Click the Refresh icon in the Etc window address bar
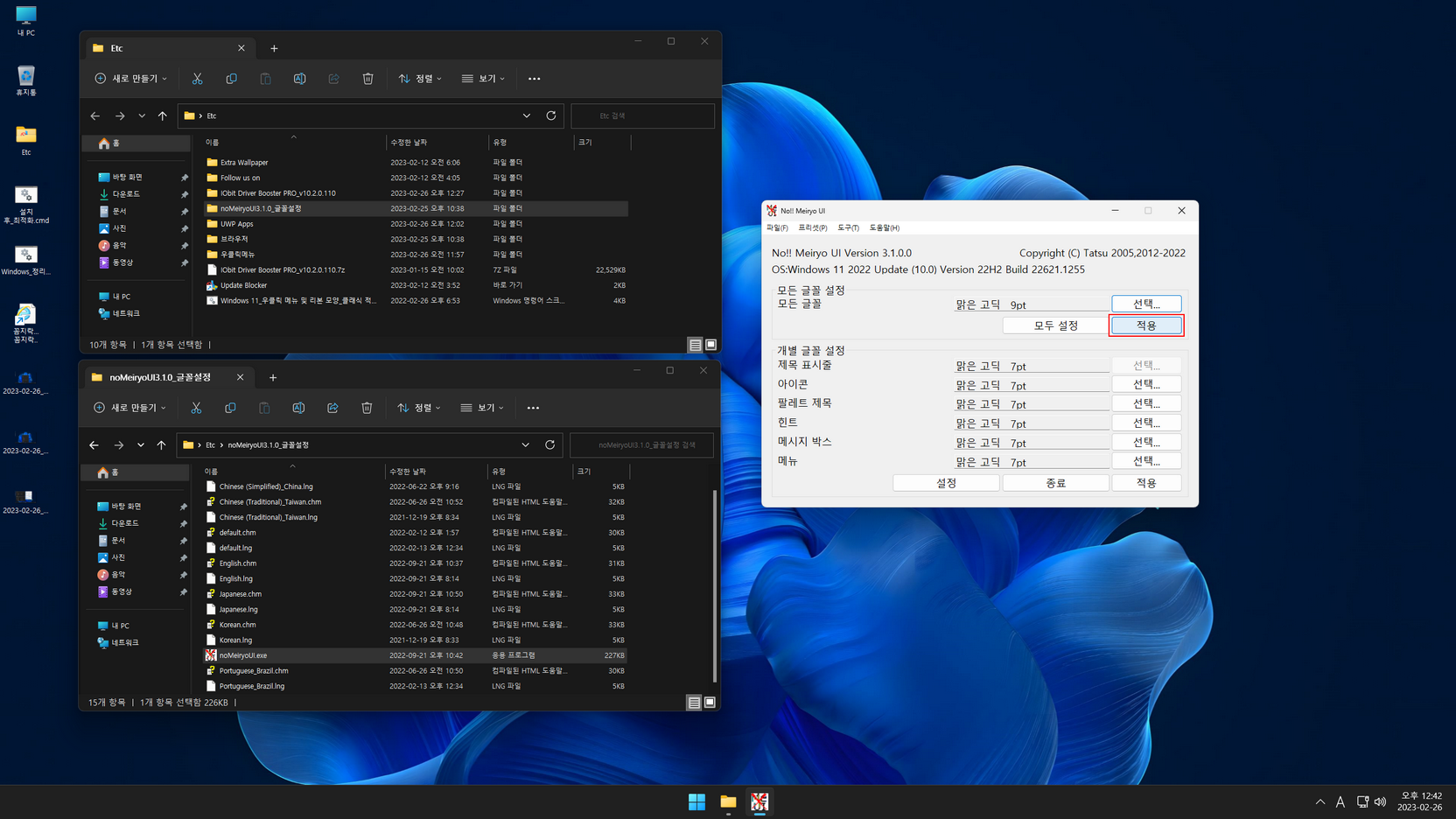 (x=551, y=115)
